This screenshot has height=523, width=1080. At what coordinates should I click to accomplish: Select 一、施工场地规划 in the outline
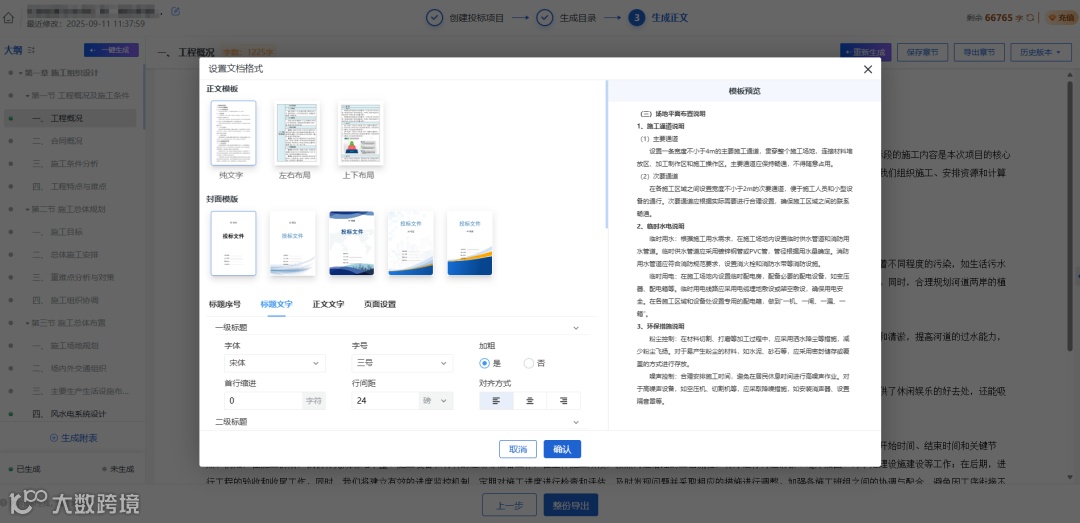65,346
